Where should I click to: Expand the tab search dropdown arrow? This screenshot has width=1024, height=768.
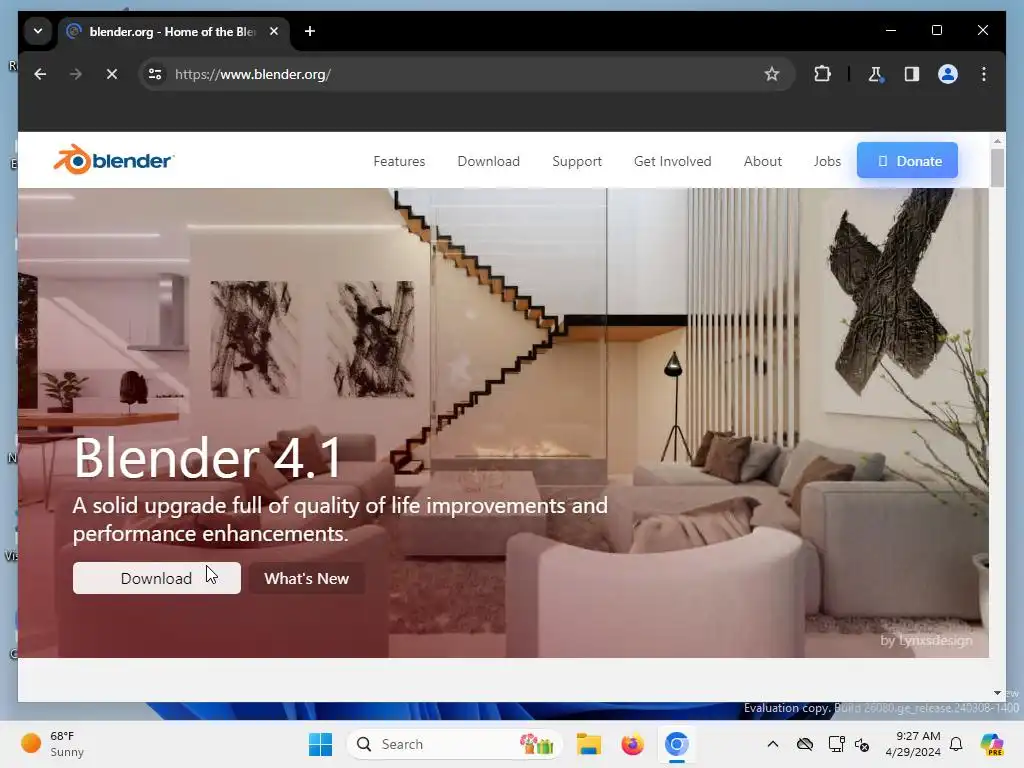38,31
